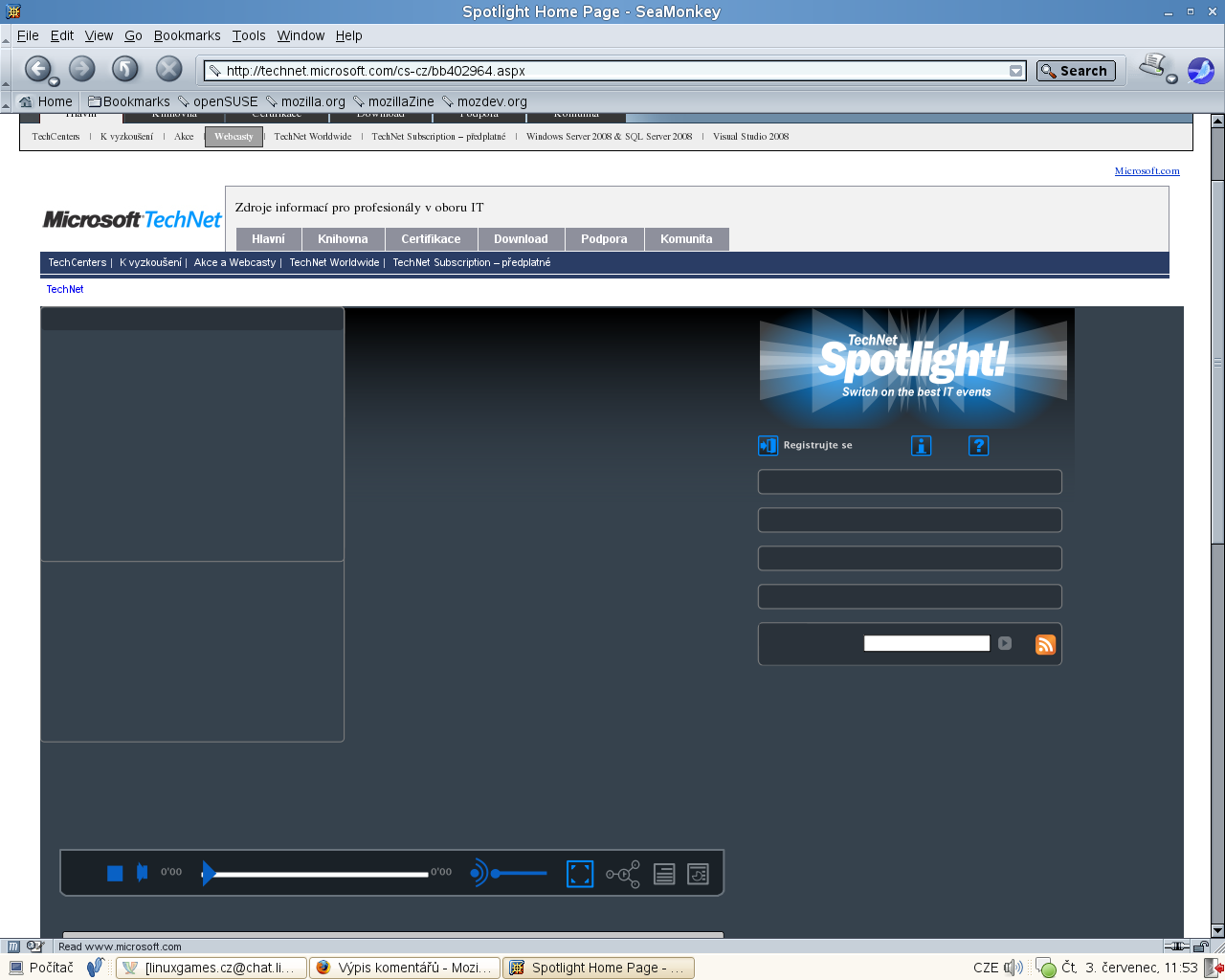1225x980 pixels.
Task: Open the SeaMonkey Navigator status icon
Action: click(13, 947)
